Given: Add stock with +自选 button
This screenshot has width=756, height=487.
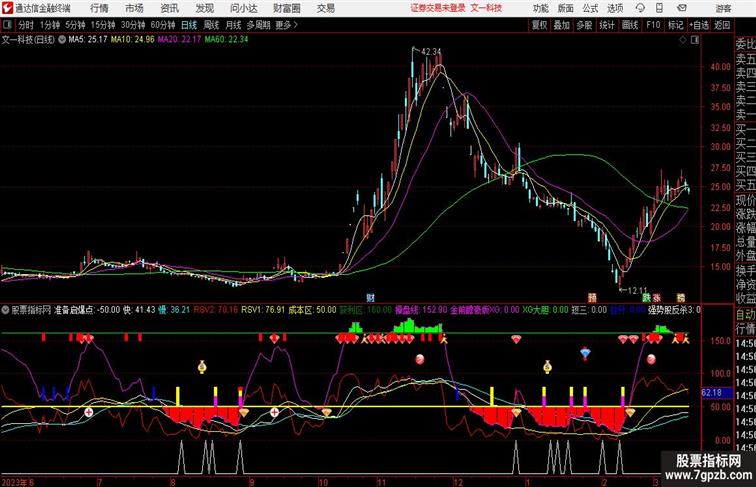Looking at the screenshot, I should (x=699, y=25).
